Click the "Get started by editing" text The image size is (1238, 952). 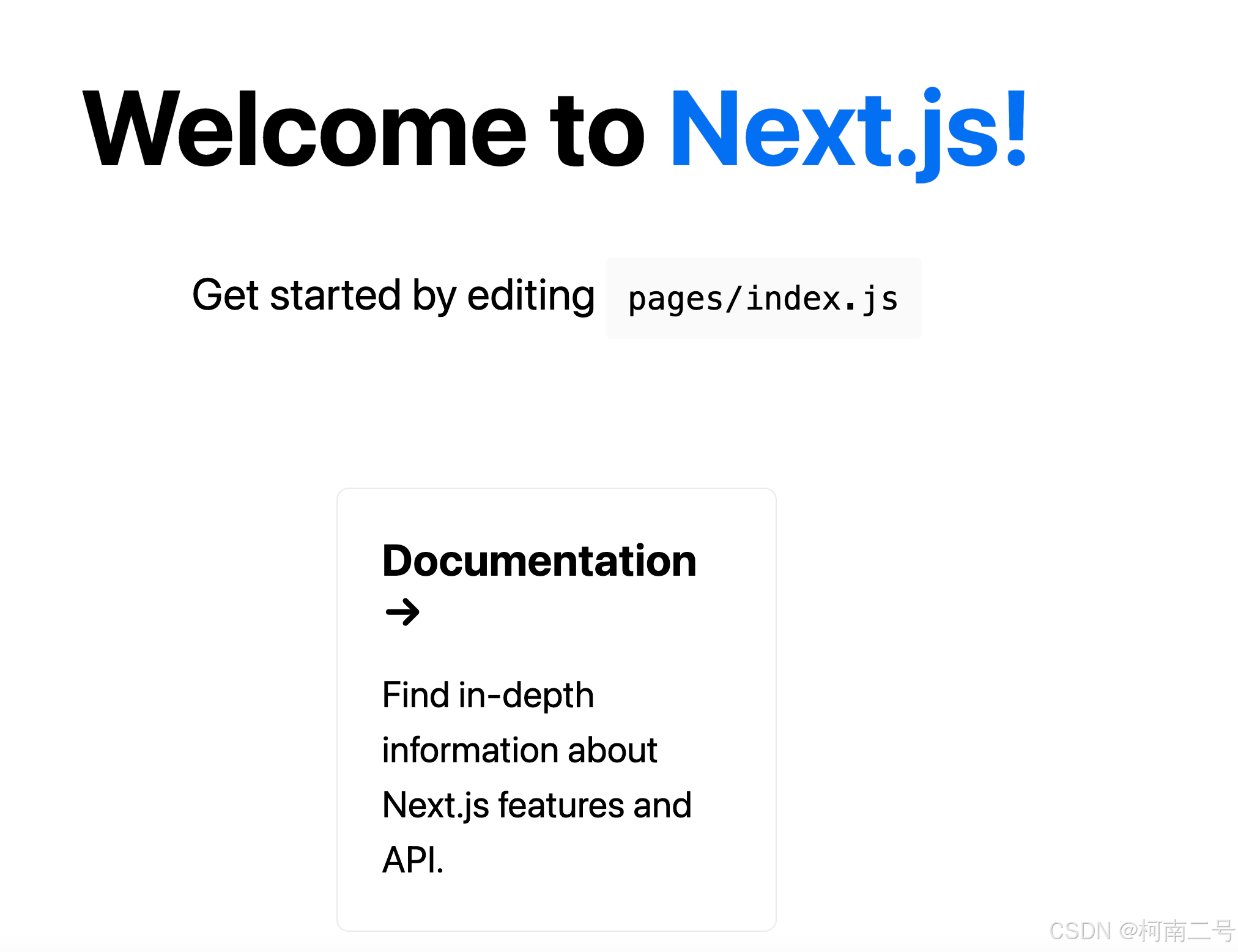click(x=393, y=296)
